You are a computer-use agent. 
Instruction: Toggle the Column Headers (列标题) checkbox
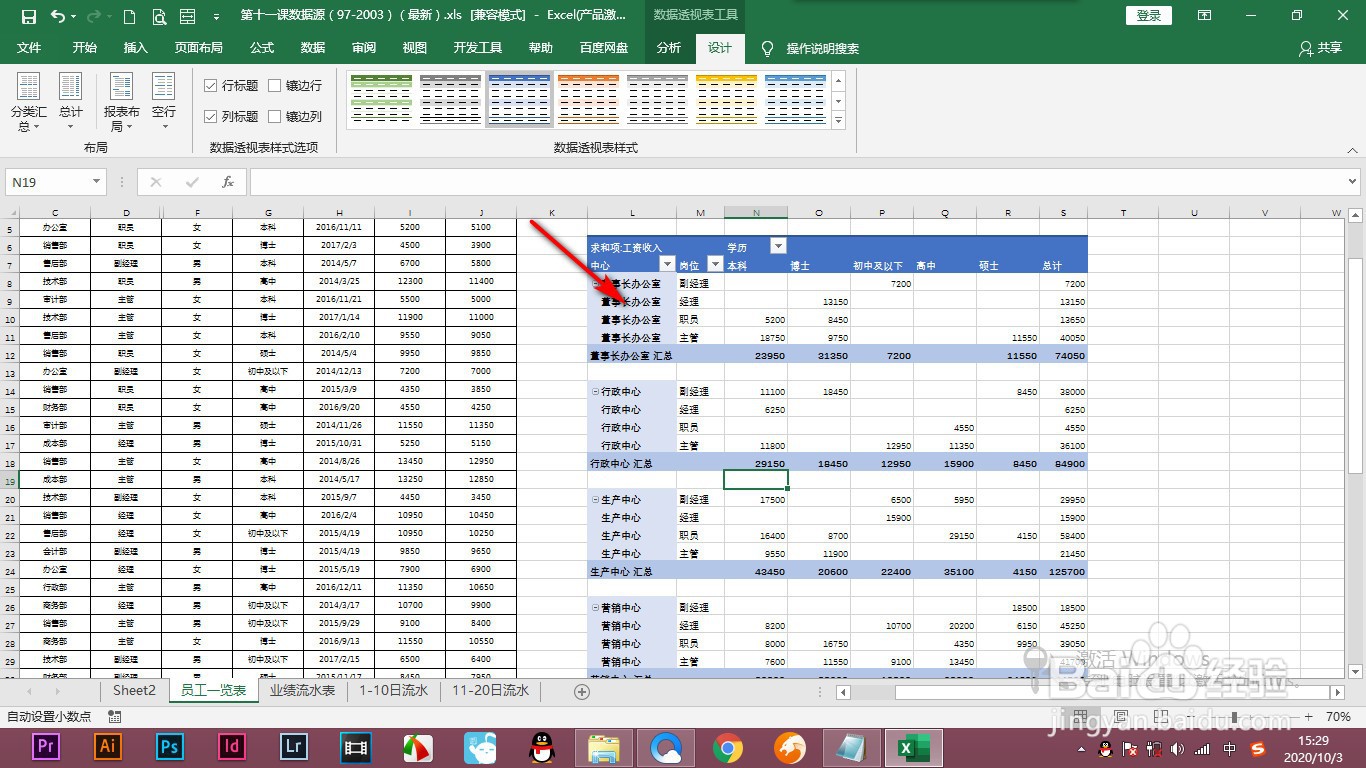tap(211, 116)
